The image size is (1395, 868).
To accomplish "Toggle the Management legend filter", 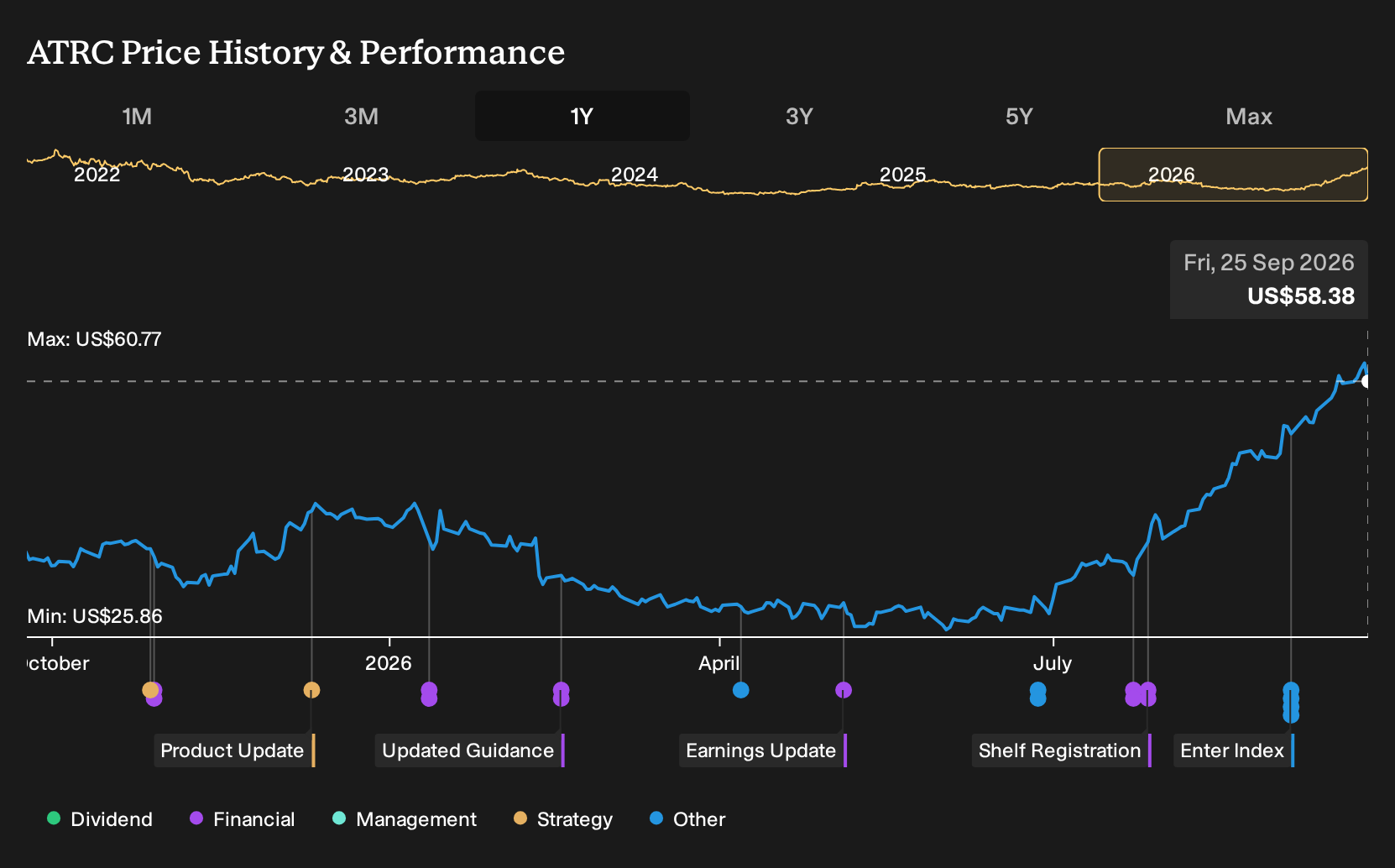I will 405,819.
